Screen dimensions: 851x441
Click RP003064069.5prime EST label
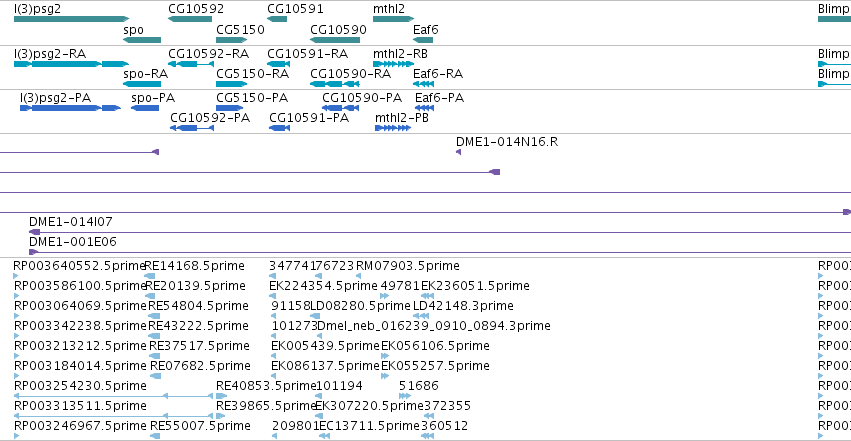click(x=80, y=306)
